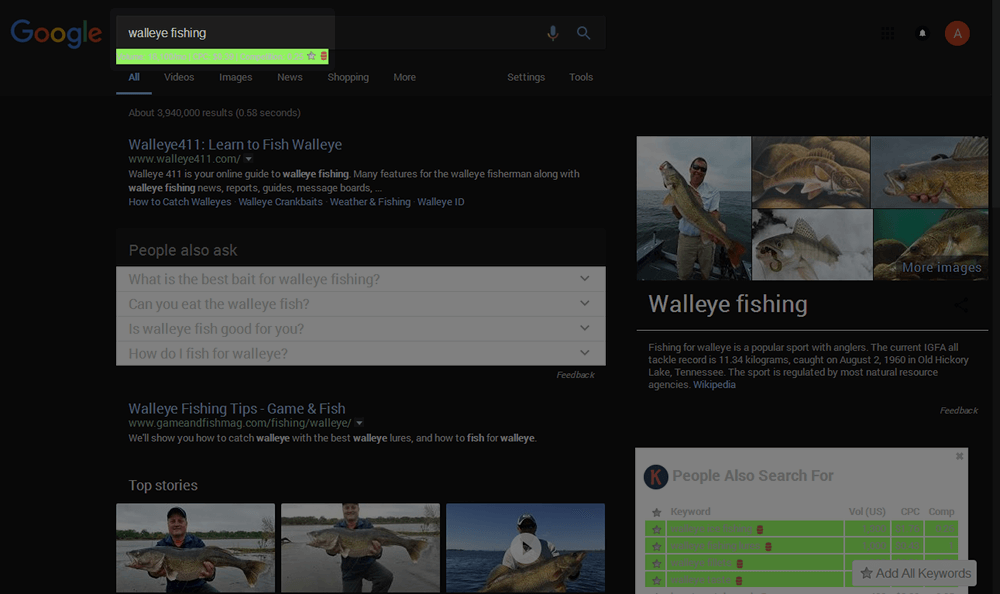The image size is (1000, 594).
Task: Open the More search categories menu
Action: pyautogui.click(x=404, y=77)
